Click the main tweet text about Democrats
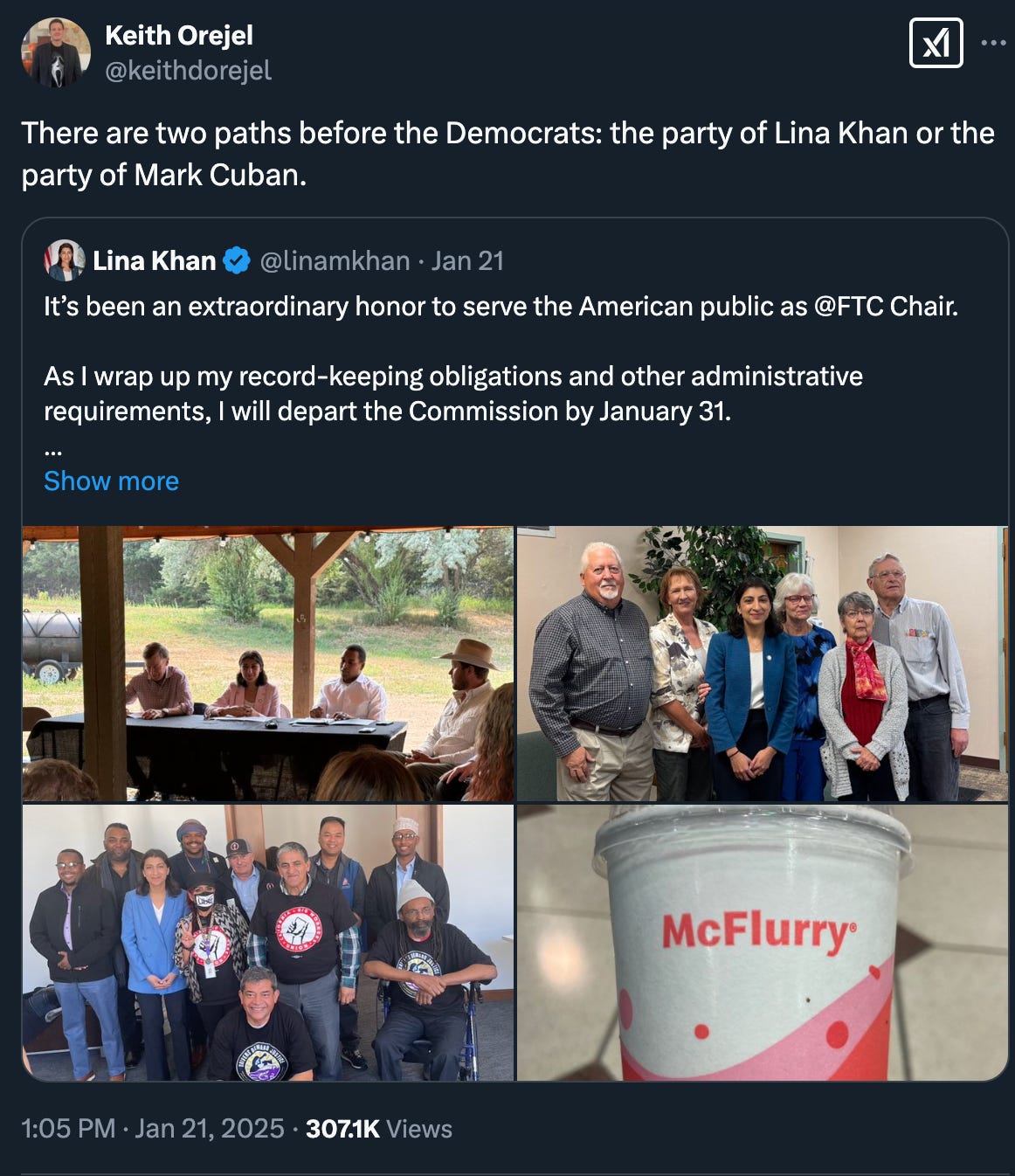This screenshot has width=1015, height=1176. tap(507, 154)
